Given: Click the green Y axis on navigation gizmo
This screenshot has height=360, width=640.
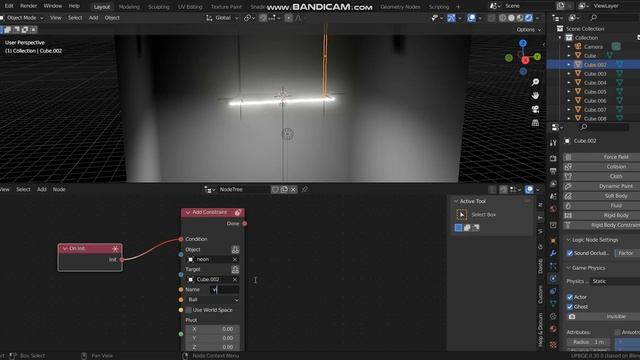Looking at the screenshot, I should [537, 57].
